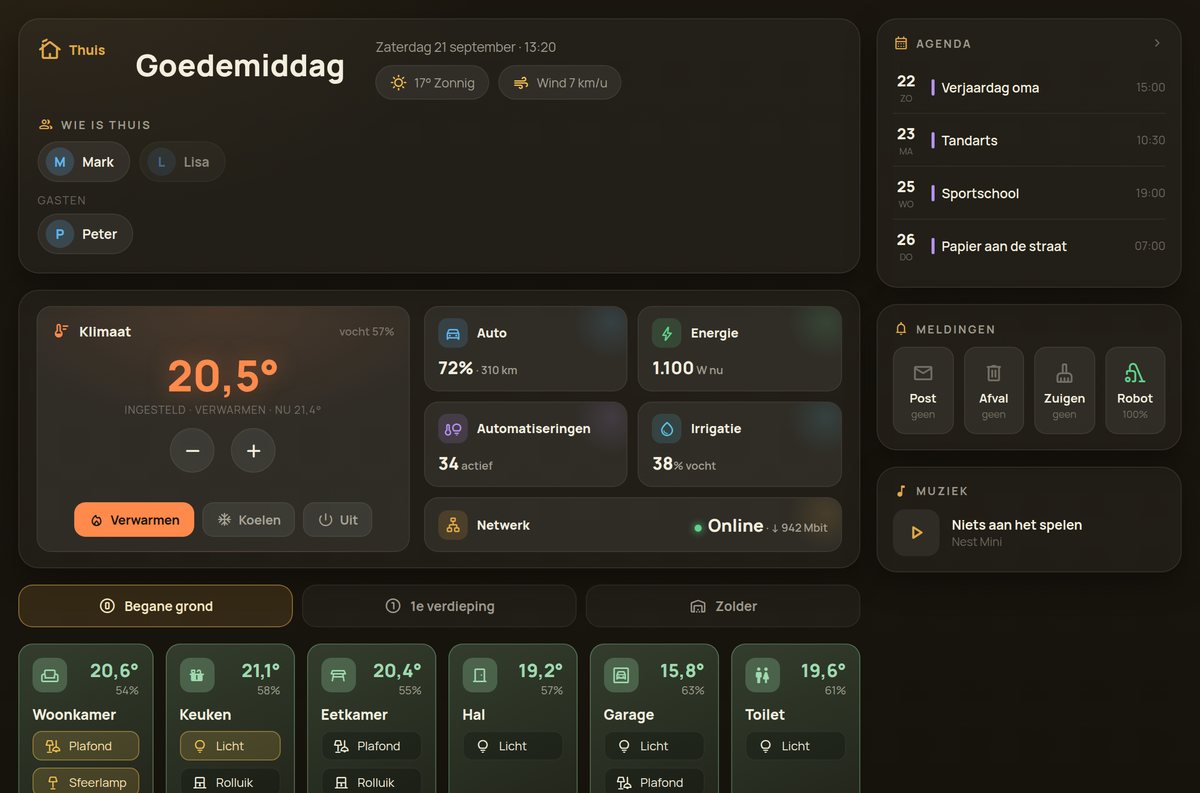Click the Irrigatie water drop icon
Screen dimensions: 1200x793
(667, 428)
